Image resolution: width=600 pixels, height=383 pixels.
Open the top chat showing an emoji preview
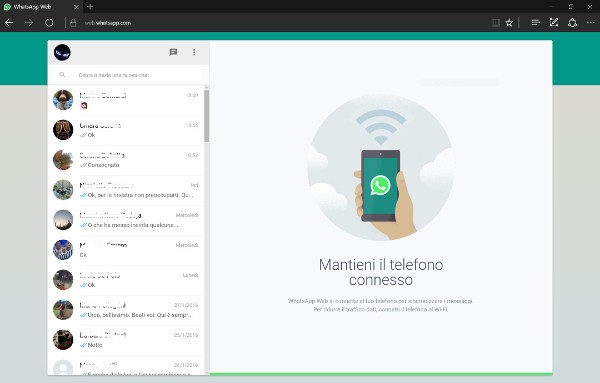click(x=126, y=100)
